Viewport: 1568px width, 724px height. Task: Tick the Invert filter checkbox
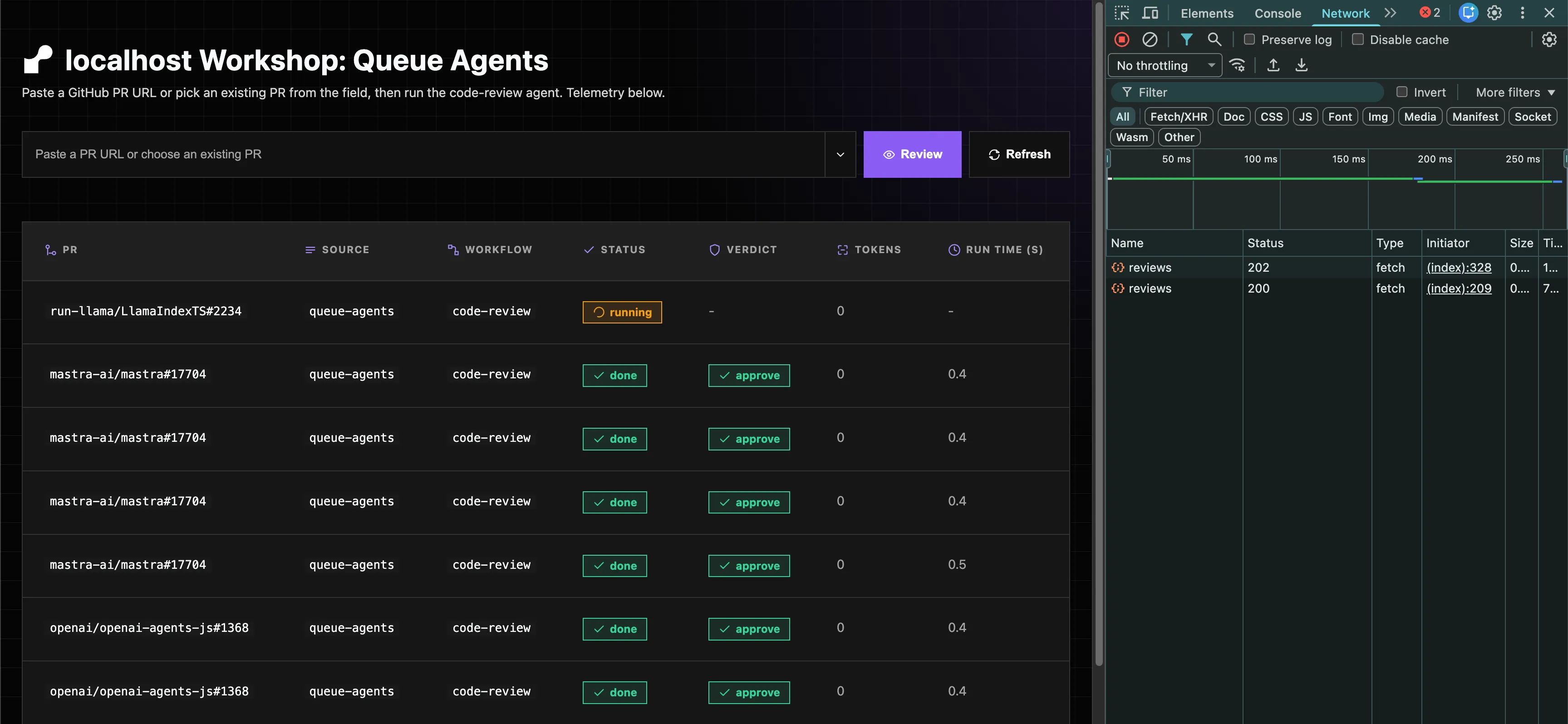click(1401, 92)
